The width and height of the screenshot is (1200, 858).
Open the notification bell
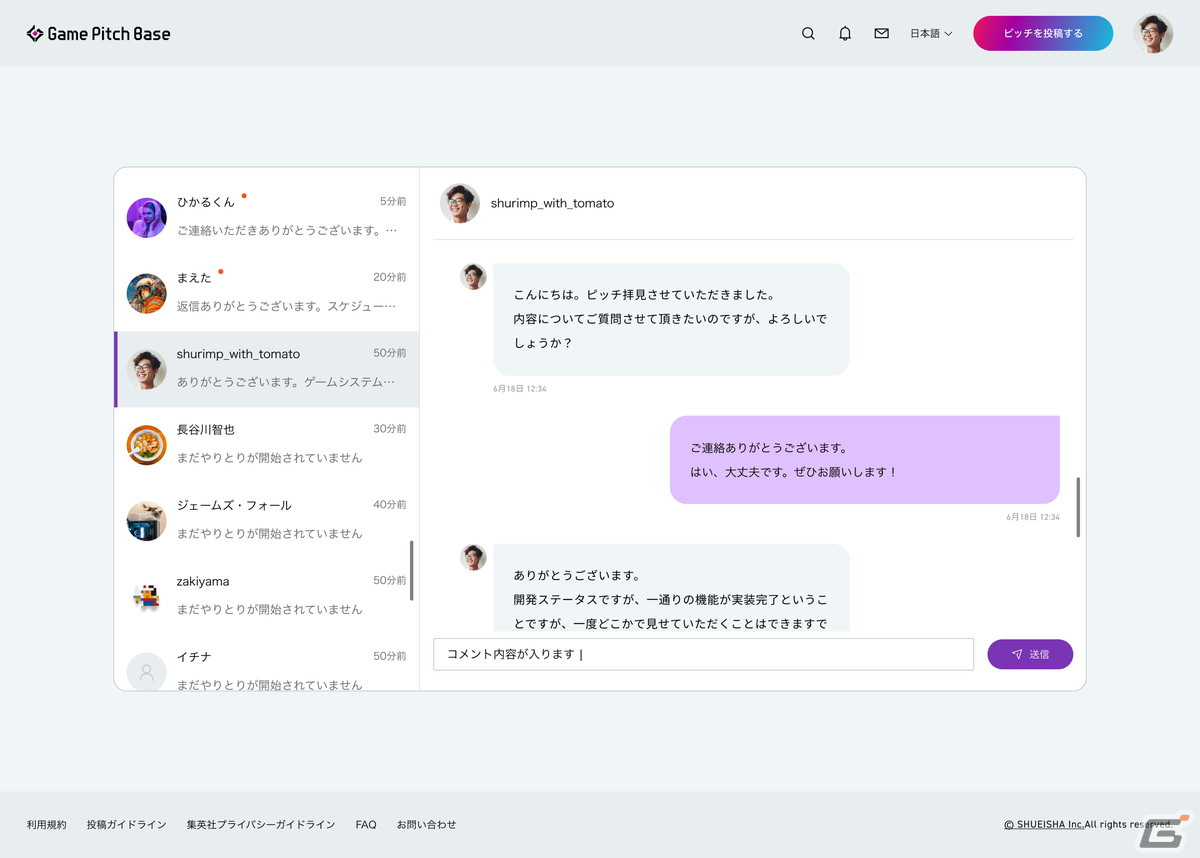coord(844,33)
